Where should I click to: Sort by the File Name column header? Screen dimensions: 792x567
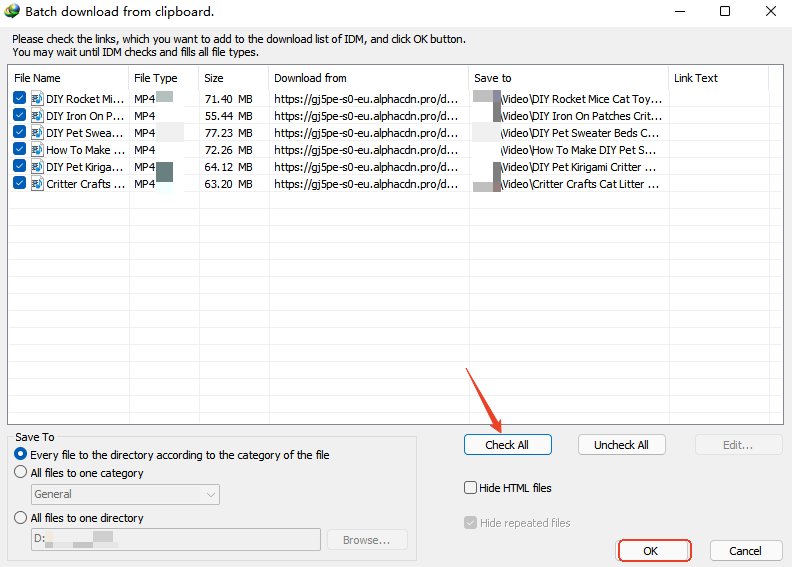[68, 78]
